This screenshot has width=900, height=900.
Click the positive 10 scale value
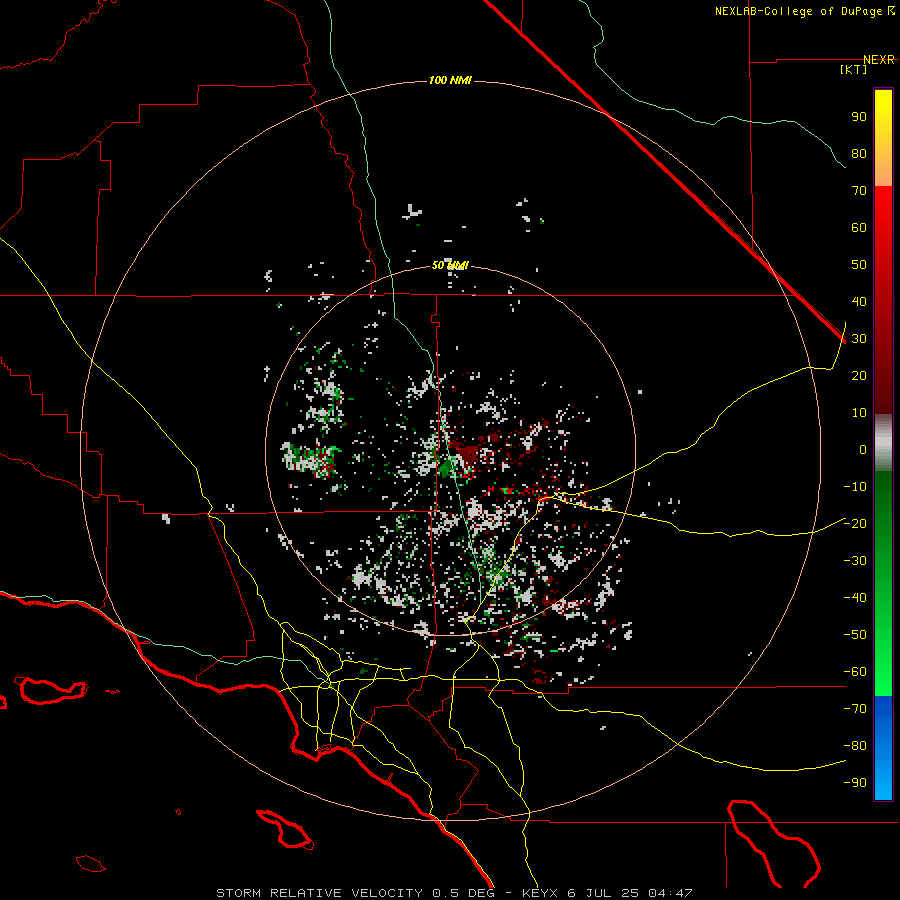tap(859, 413)
